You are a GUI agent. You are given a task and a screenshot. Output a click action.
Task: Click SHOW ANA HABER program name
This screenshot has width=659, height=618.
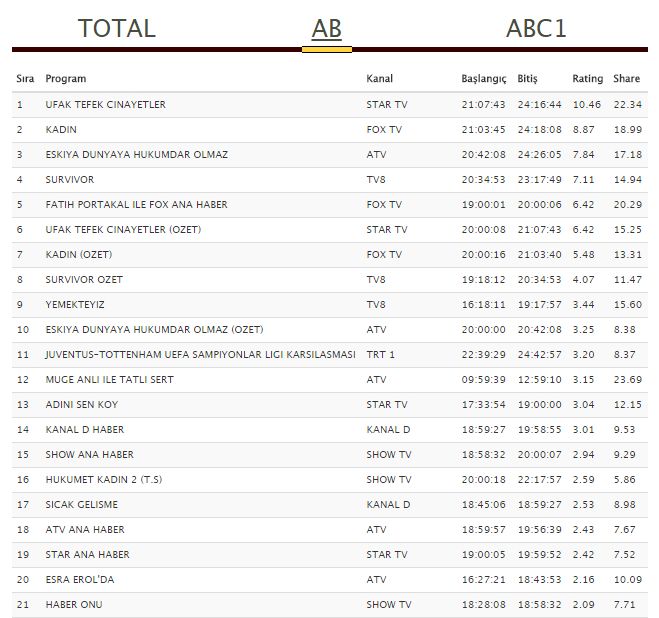90,455
